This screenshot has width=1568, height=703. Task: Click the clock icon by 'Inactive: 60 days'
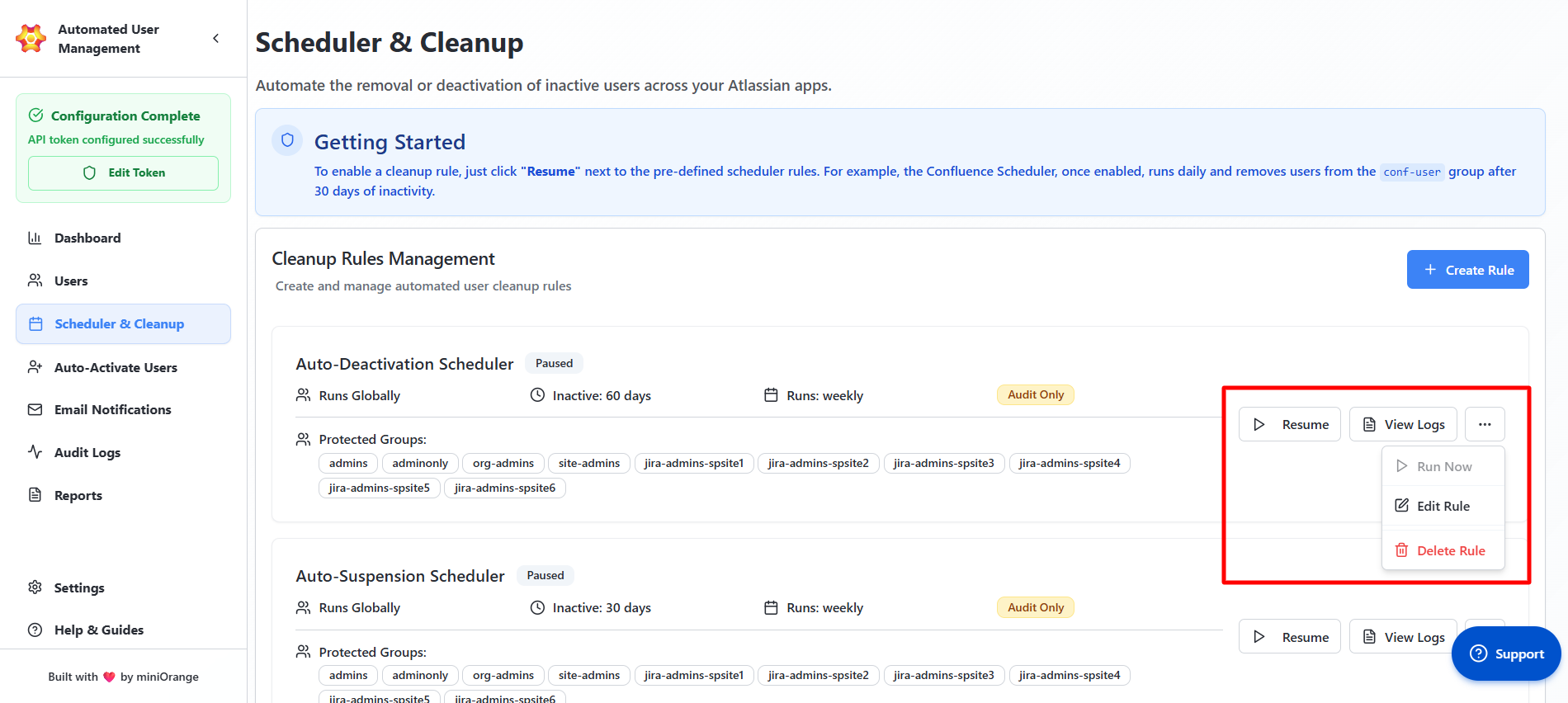(537, 395)
